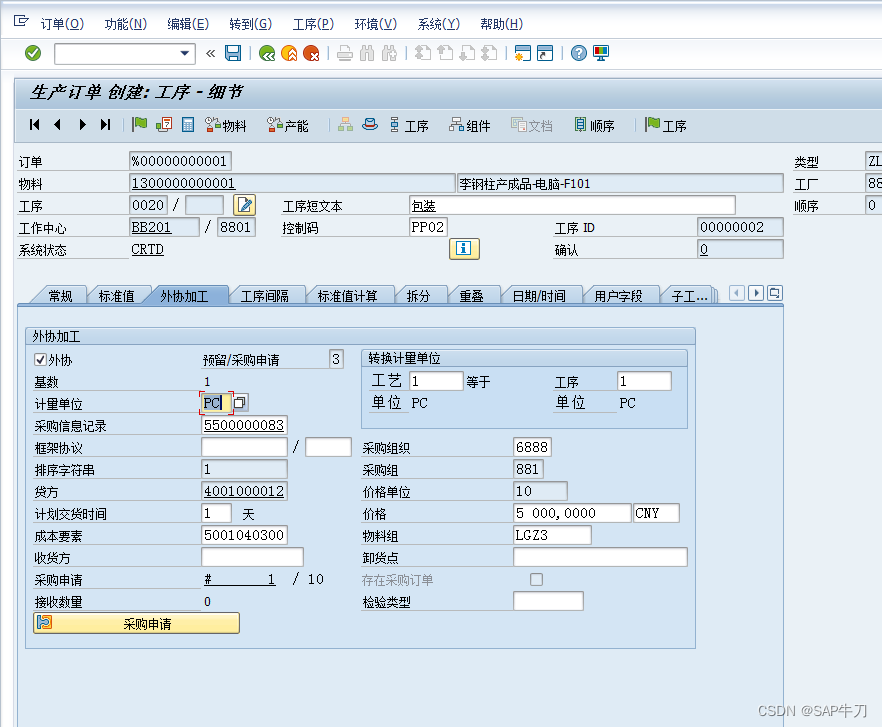Image resolution: width=882 pixels, height=727 pixels.
Task: Click the operation long text edit icon
Action: tap(245, 205)
